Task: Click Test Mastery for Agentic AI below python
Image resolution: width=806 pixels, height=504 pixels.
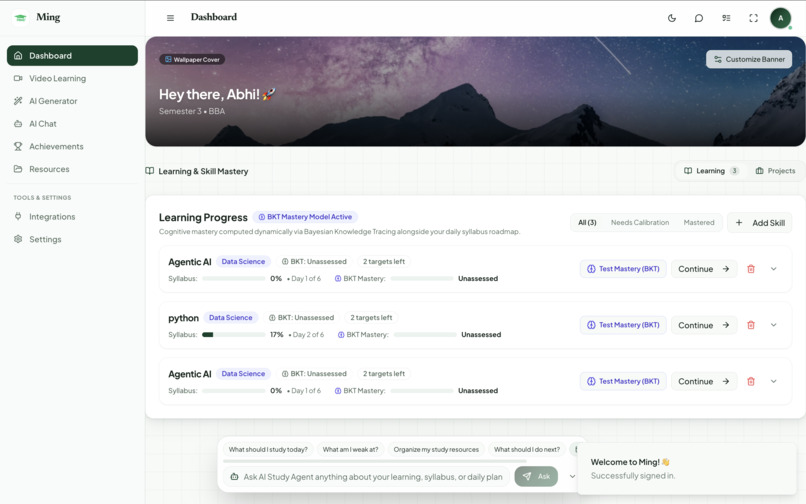Action: tap(623, 381)
